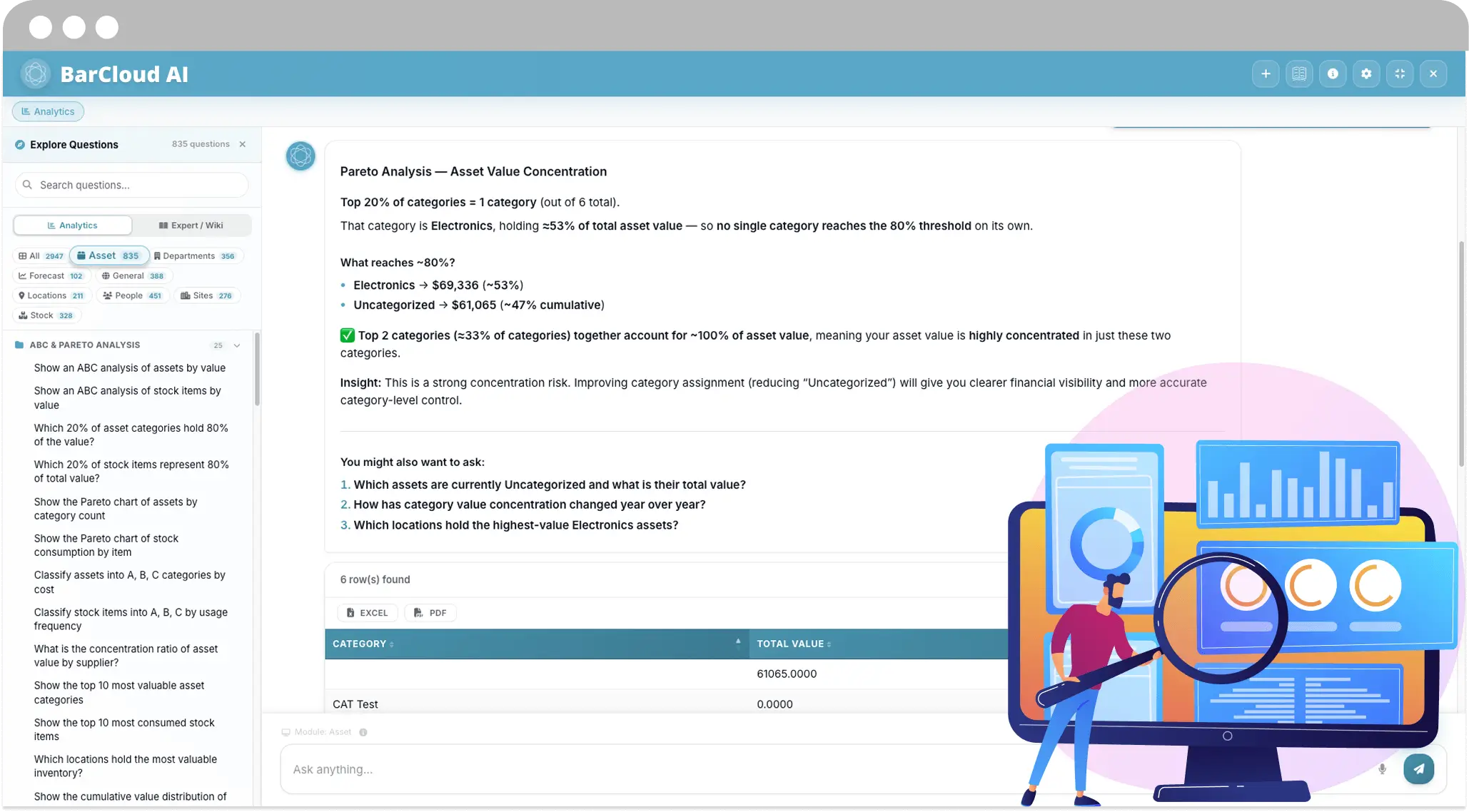Switch to the Expert / Wiki tab
1469x812 pixels.
(x=191, y=225)
